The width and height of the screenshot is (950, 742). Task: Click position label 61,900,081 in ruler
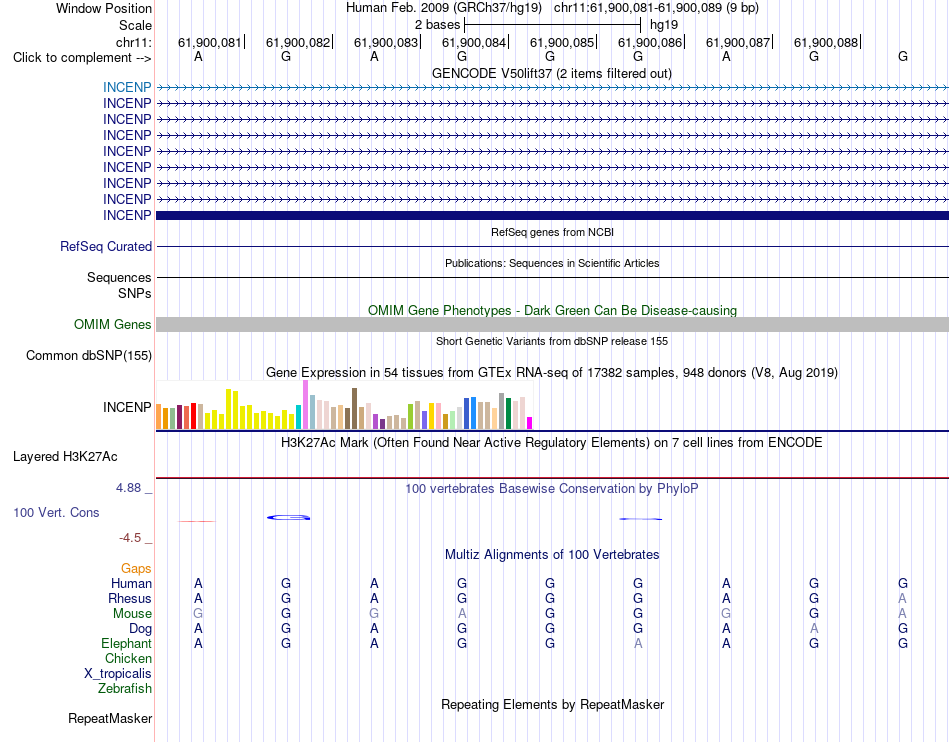210,42
